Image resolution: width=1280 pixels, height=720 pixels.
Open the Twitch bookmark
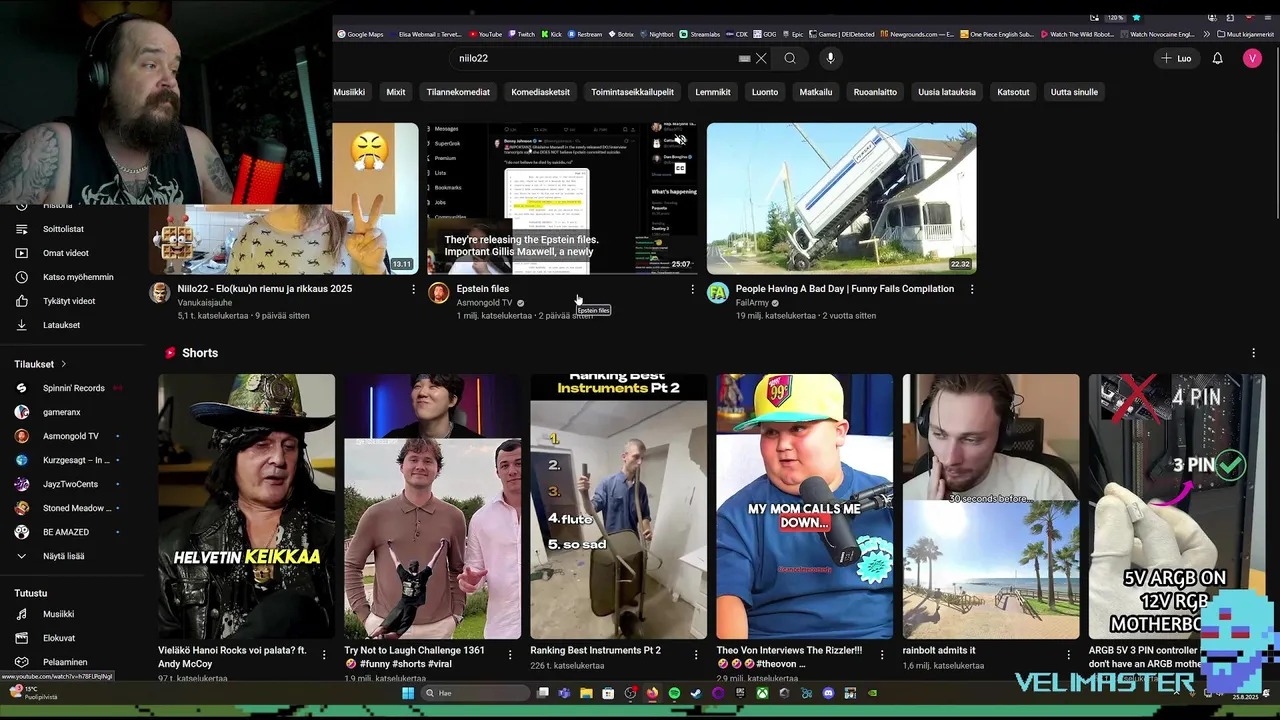coord(521,34)
